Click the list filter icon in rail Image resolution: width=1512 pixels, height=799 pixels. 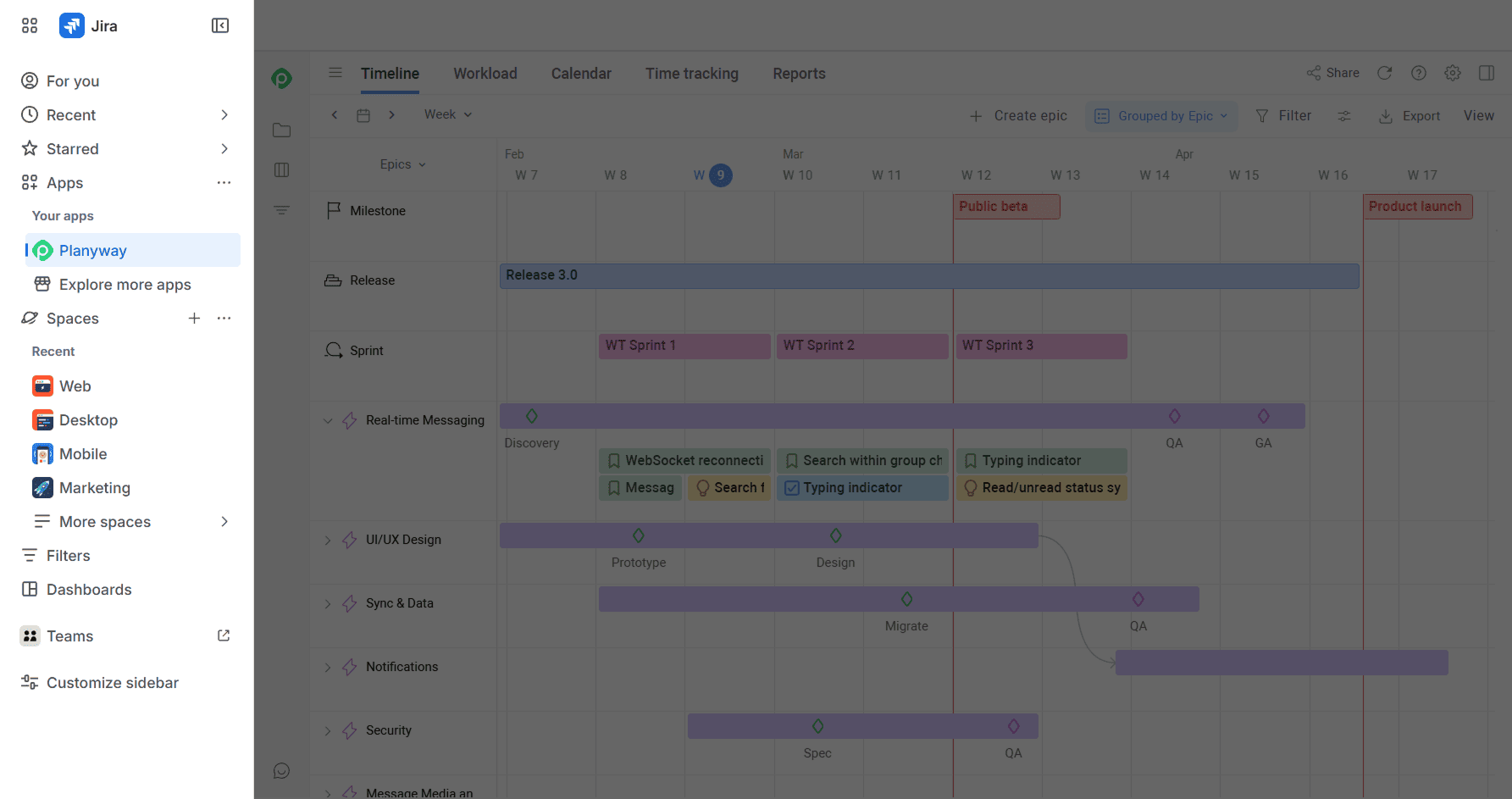pyautogui.click(x=282, y=209)
